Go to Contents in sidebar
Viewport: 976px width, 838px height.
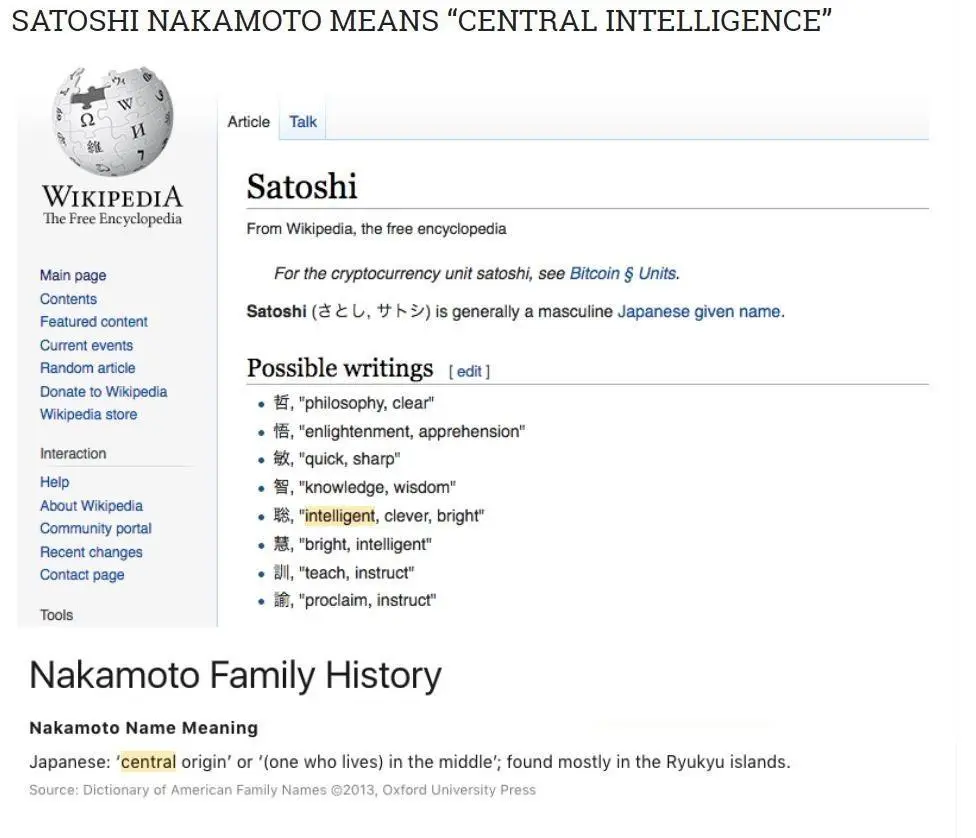click(x=68, y=299)
